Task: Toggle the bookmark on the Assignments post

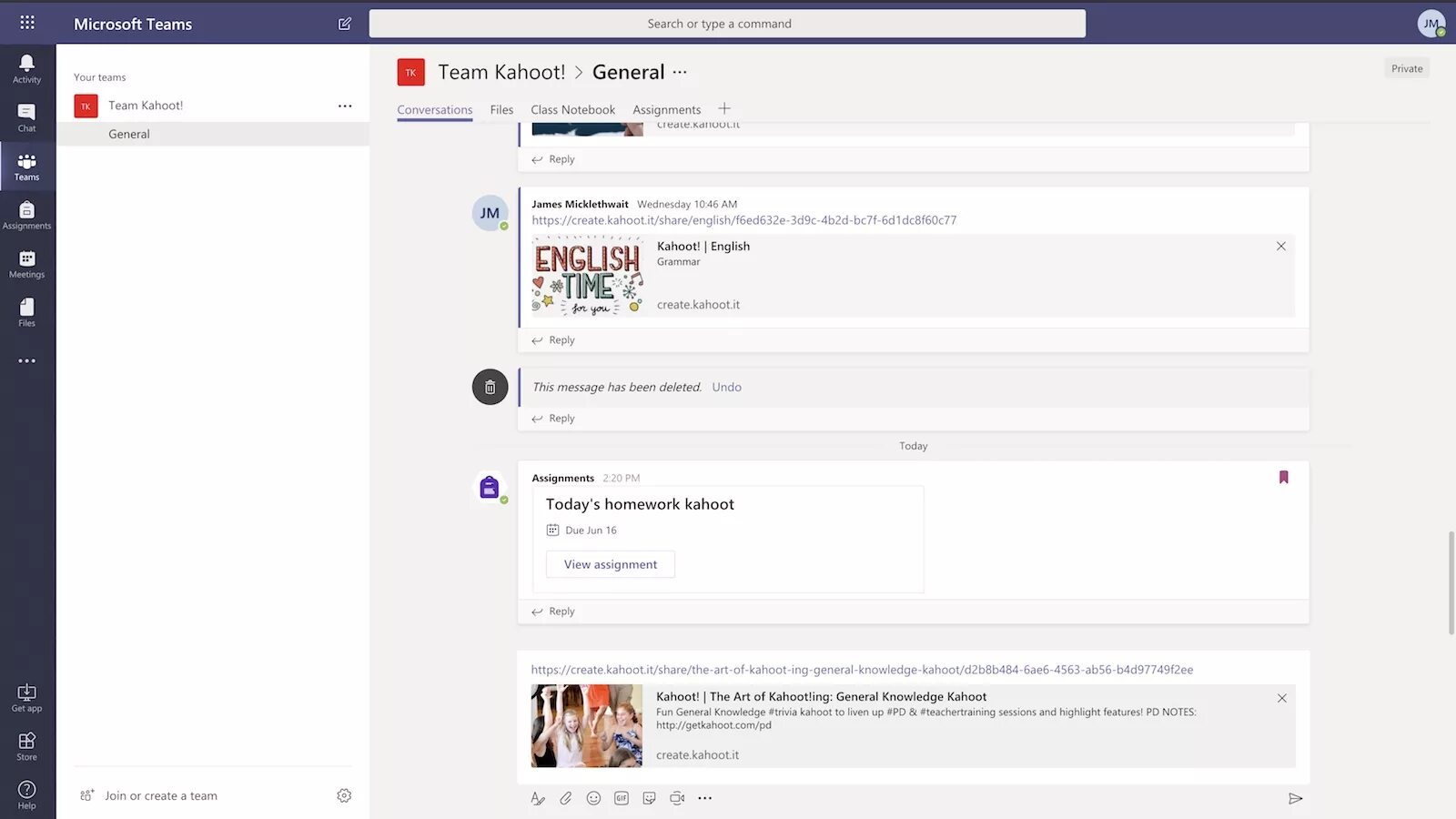Action: 1284,477
